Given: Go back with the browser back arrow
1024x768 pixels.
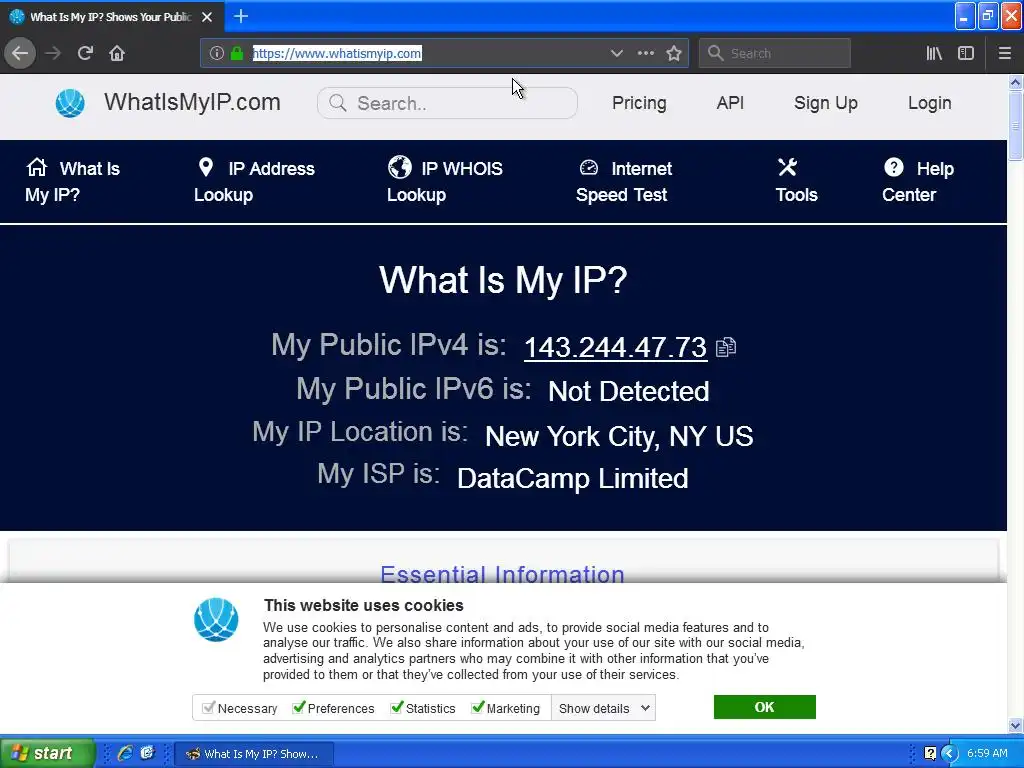Looking at the screenshot, I should coord(20,53).
